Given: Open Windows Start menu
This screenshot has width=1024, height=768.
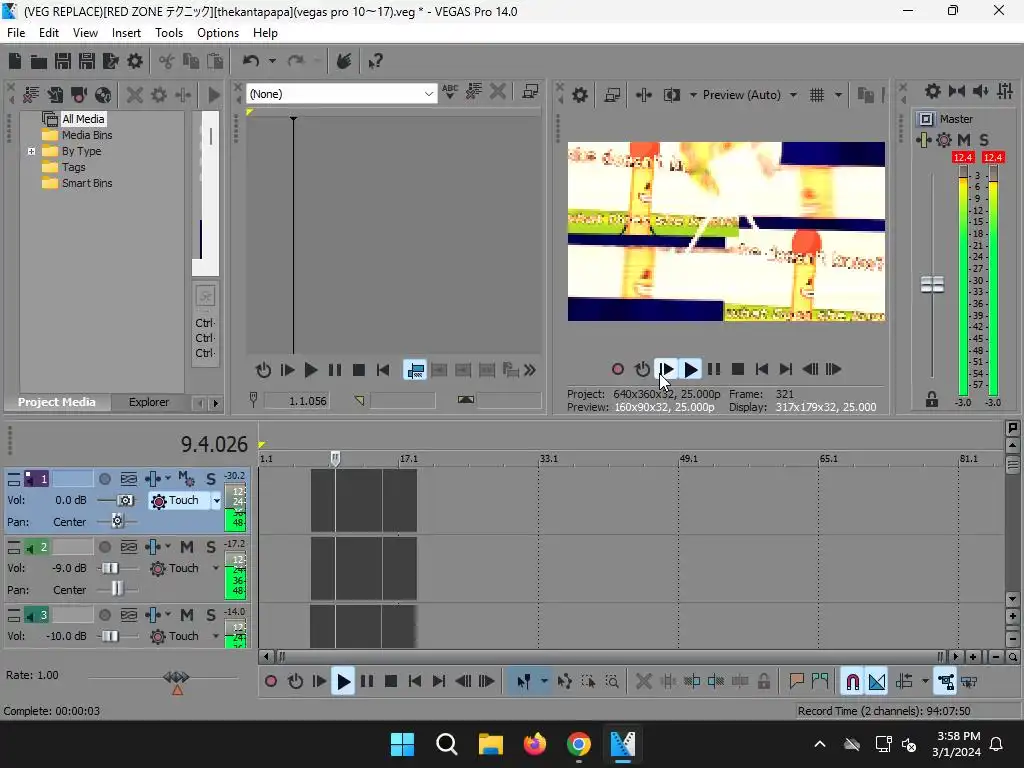Looking at the screenshot, I should (402, 744).
